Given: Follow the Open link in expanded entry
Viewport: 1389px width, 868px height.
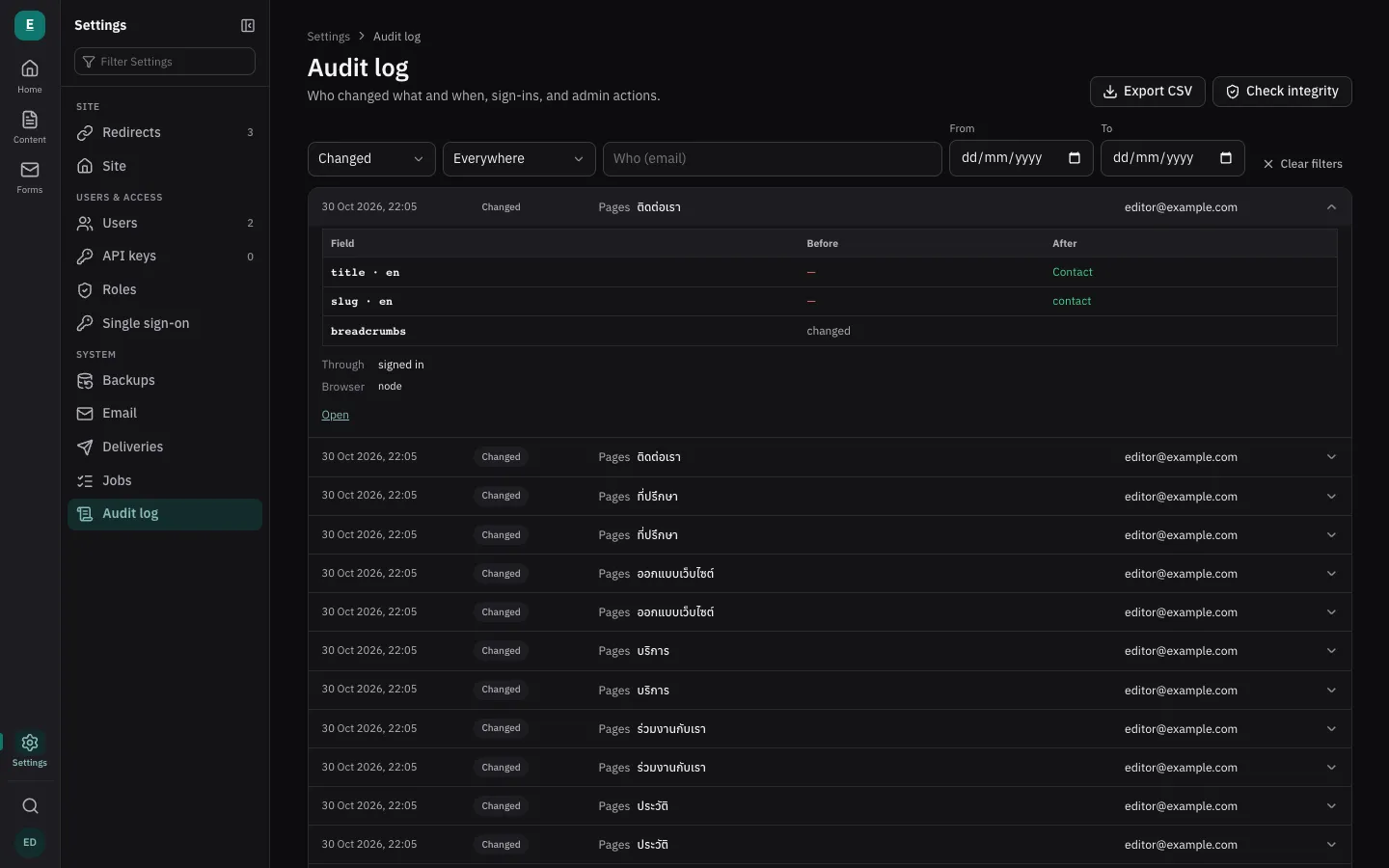Looking at the screenshot, I should click(x=335, y=415).
